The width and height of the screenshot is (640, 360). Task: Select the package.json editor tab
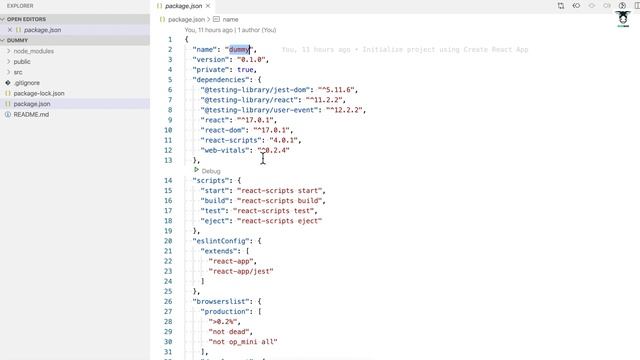(x=183, y=6)
